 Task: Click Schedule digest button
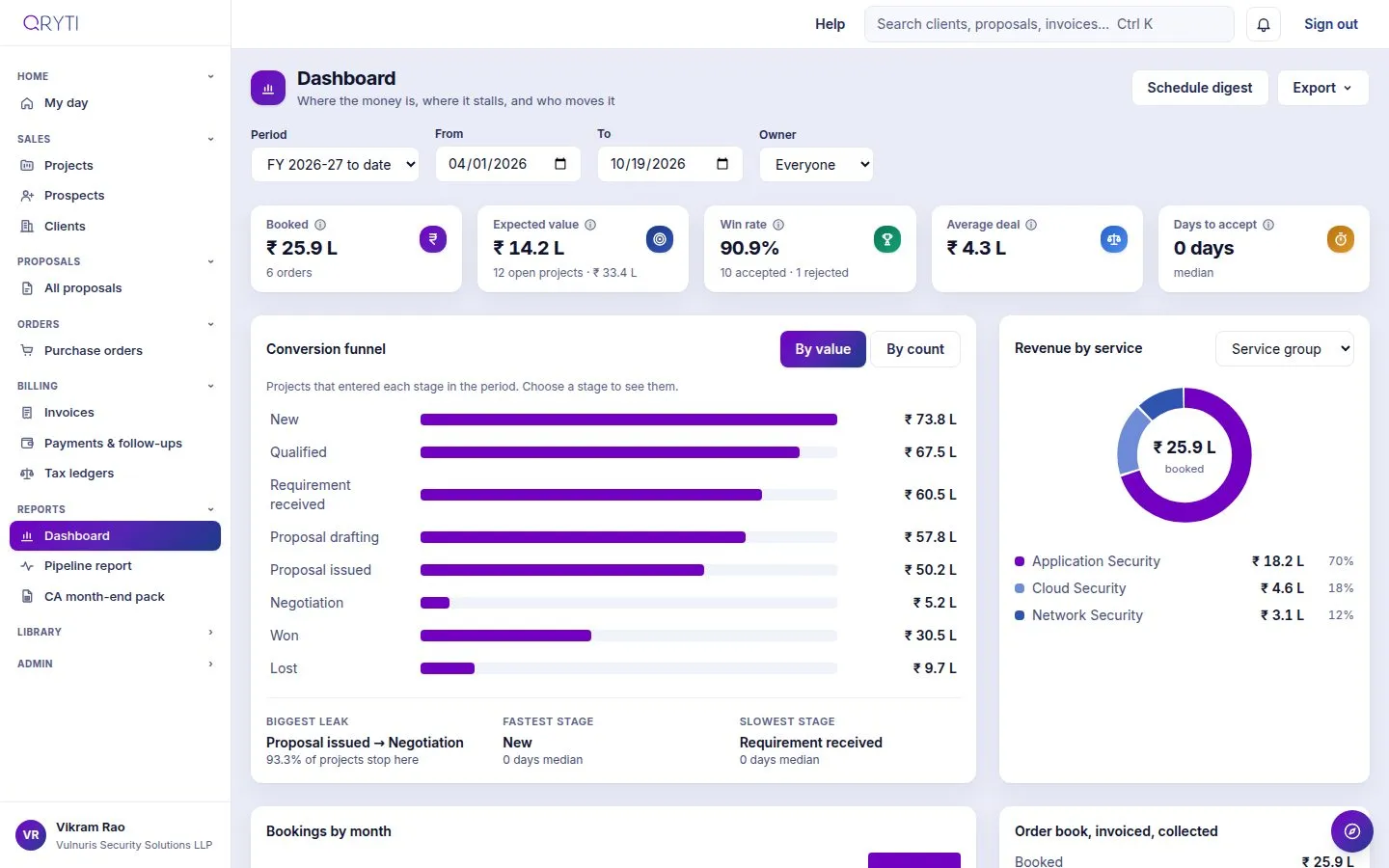pos(1200,88)
